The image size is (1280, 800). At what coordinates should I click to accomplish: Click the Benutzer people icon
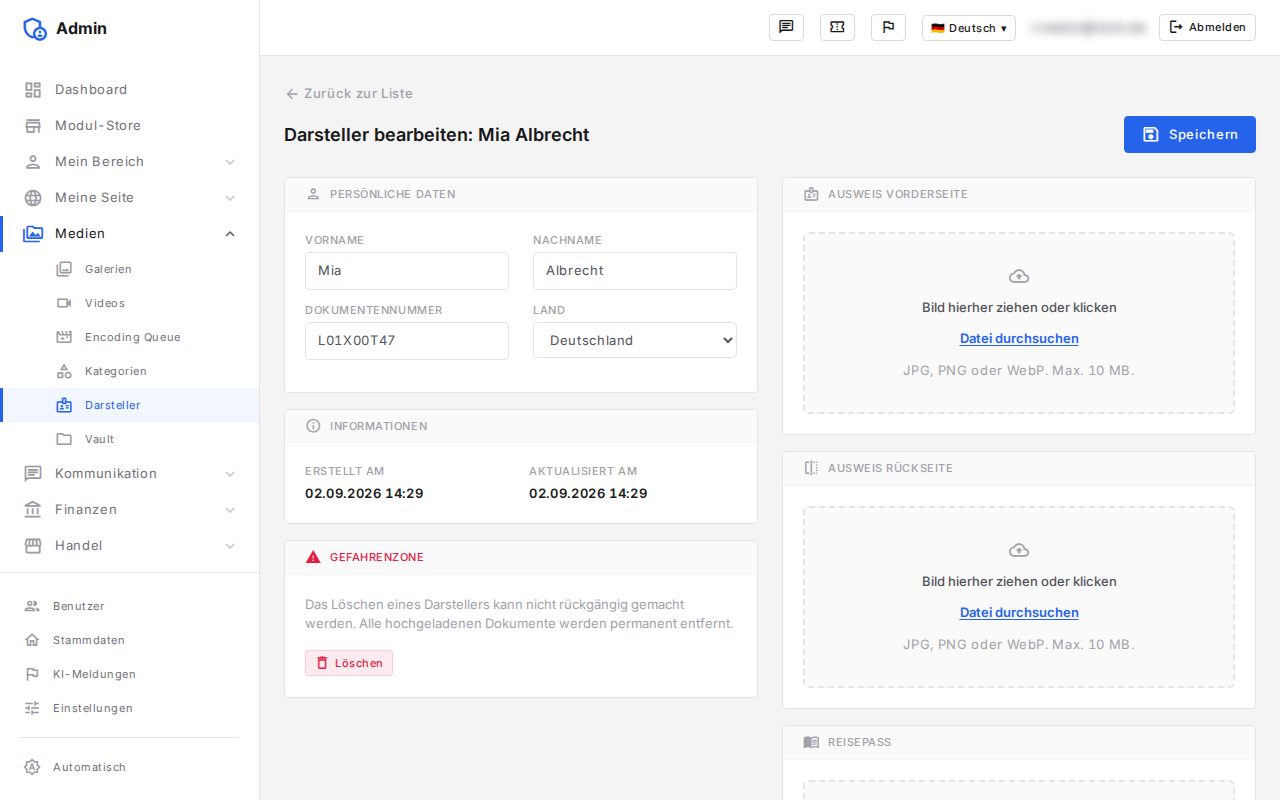(32, 606)
